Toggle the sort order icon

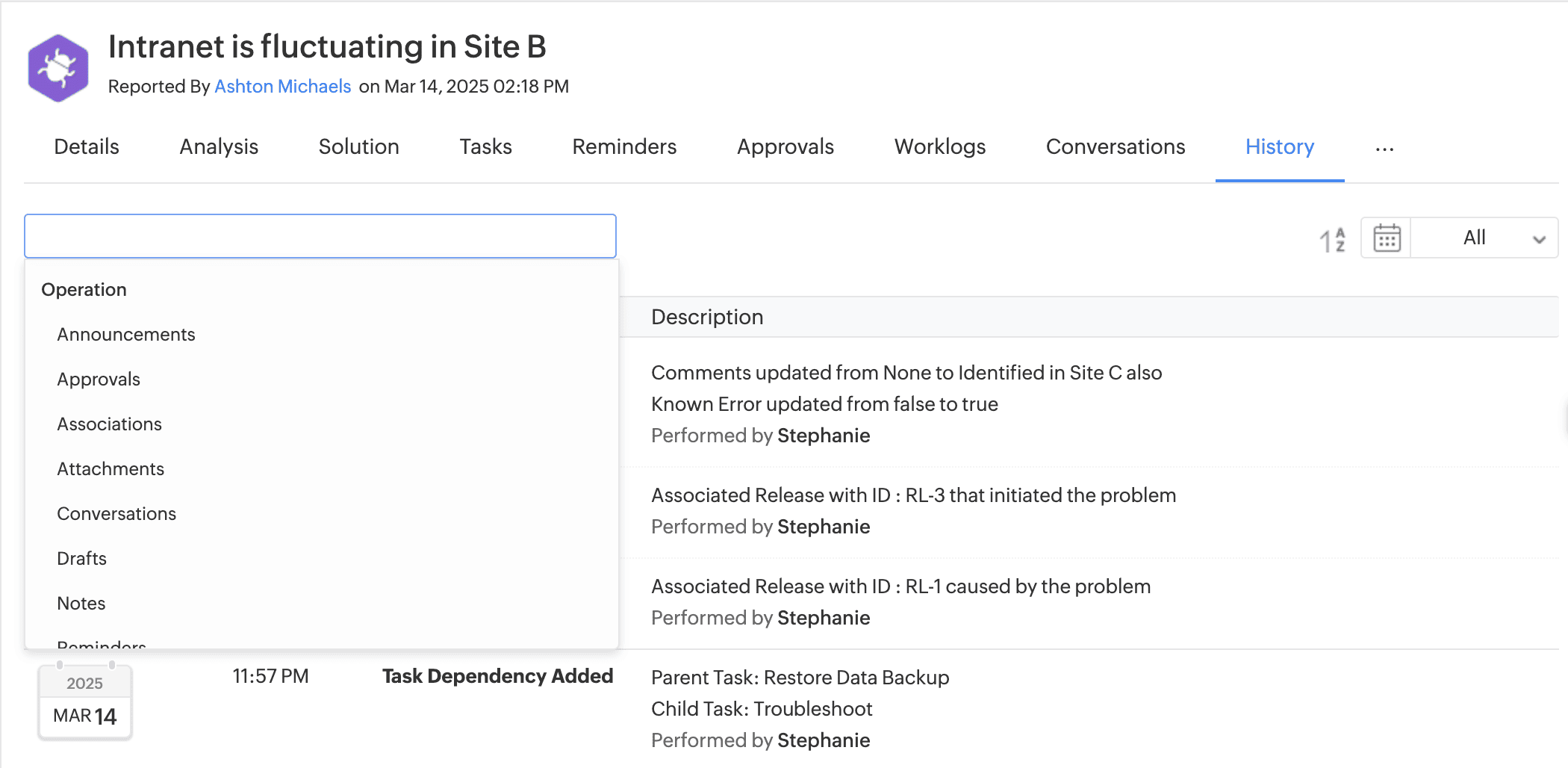click(1332, 240)
